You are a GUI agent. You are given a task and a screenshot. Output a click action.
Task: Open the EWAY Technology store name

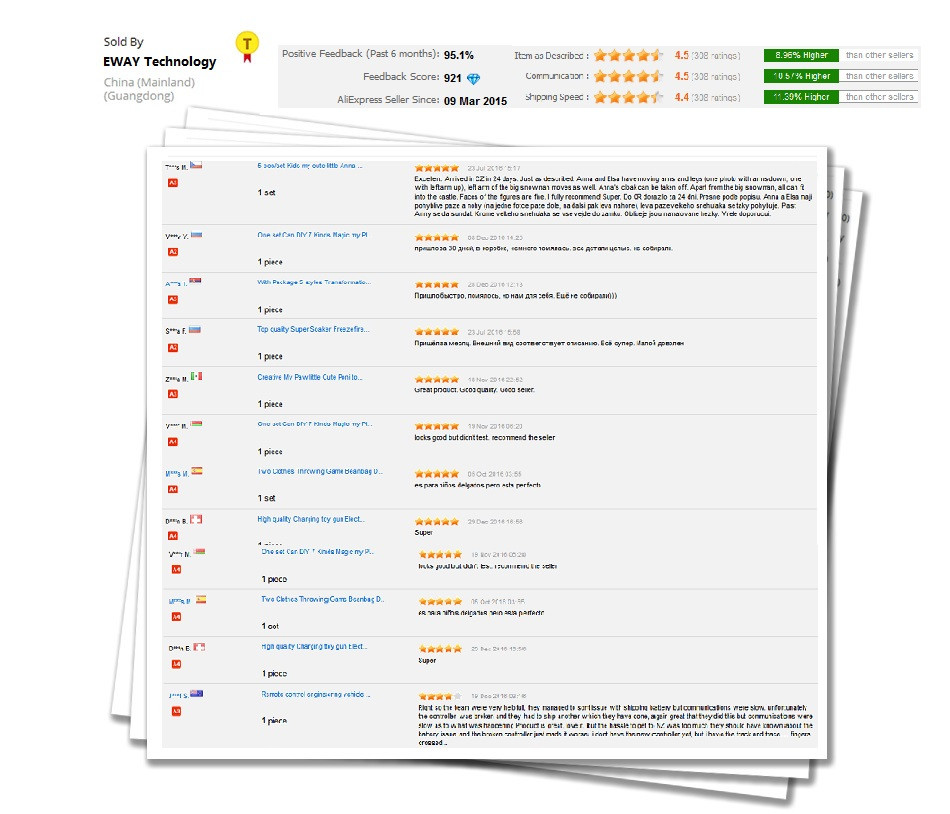(159, 62)
